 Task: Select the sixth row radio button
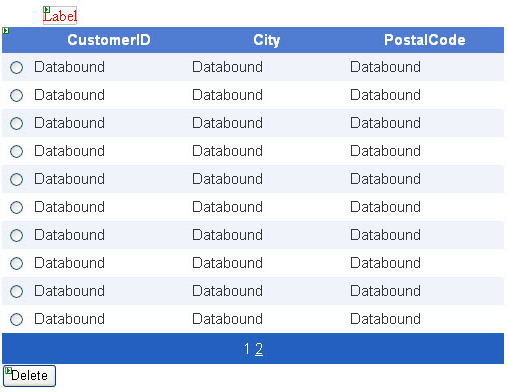point(16,207)
